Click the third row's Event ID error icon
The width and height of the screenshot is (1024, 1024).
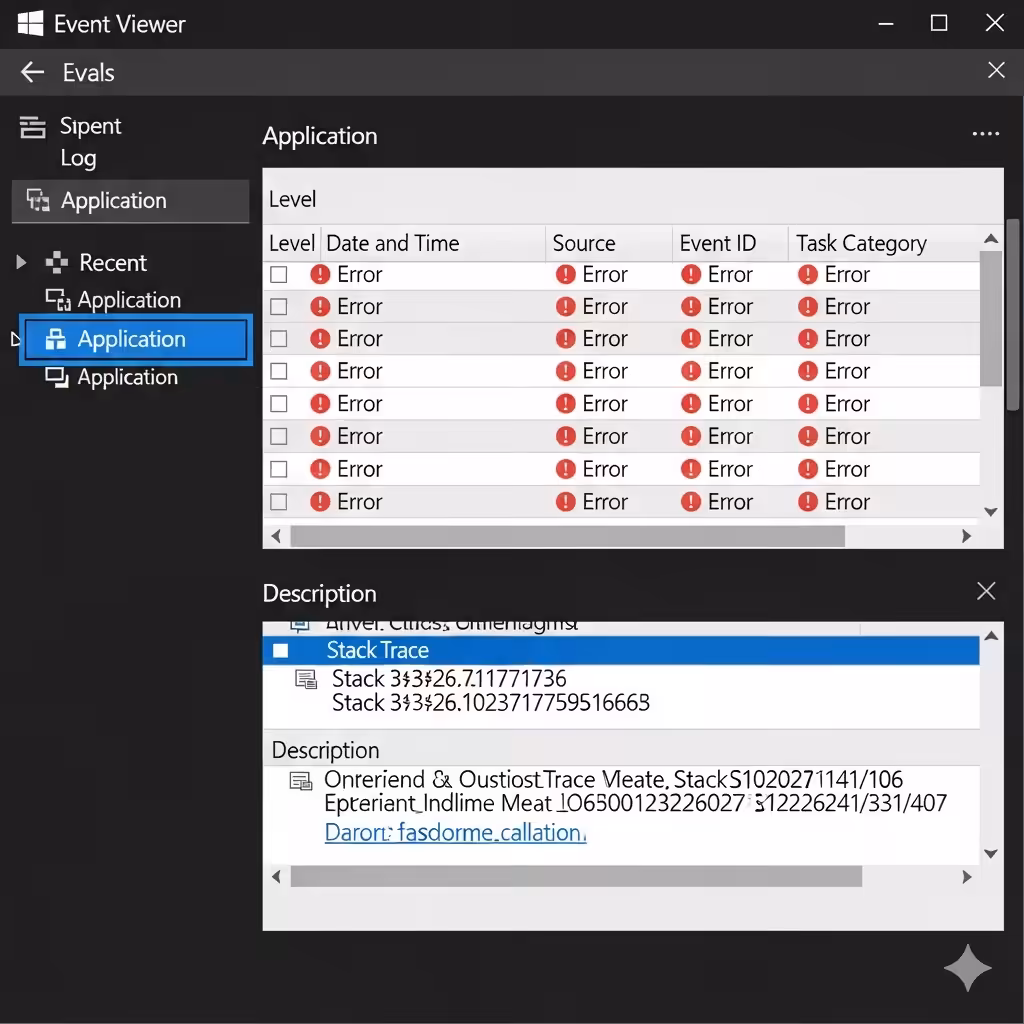click(x=691, y=338)
